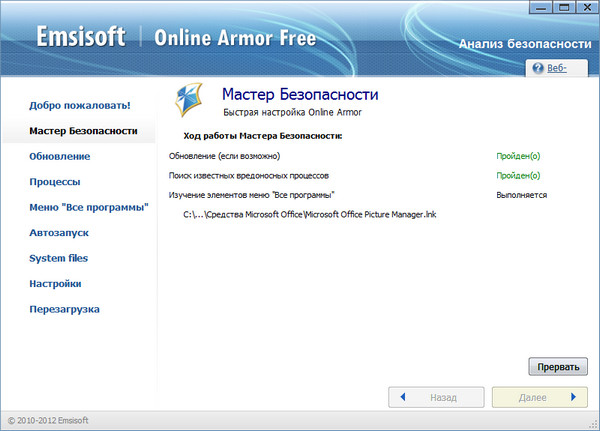This screenshot has width=600, height=431.
Task: Click the Microsoft Office Picture Manager.lnk path
Action: point(310,214)
